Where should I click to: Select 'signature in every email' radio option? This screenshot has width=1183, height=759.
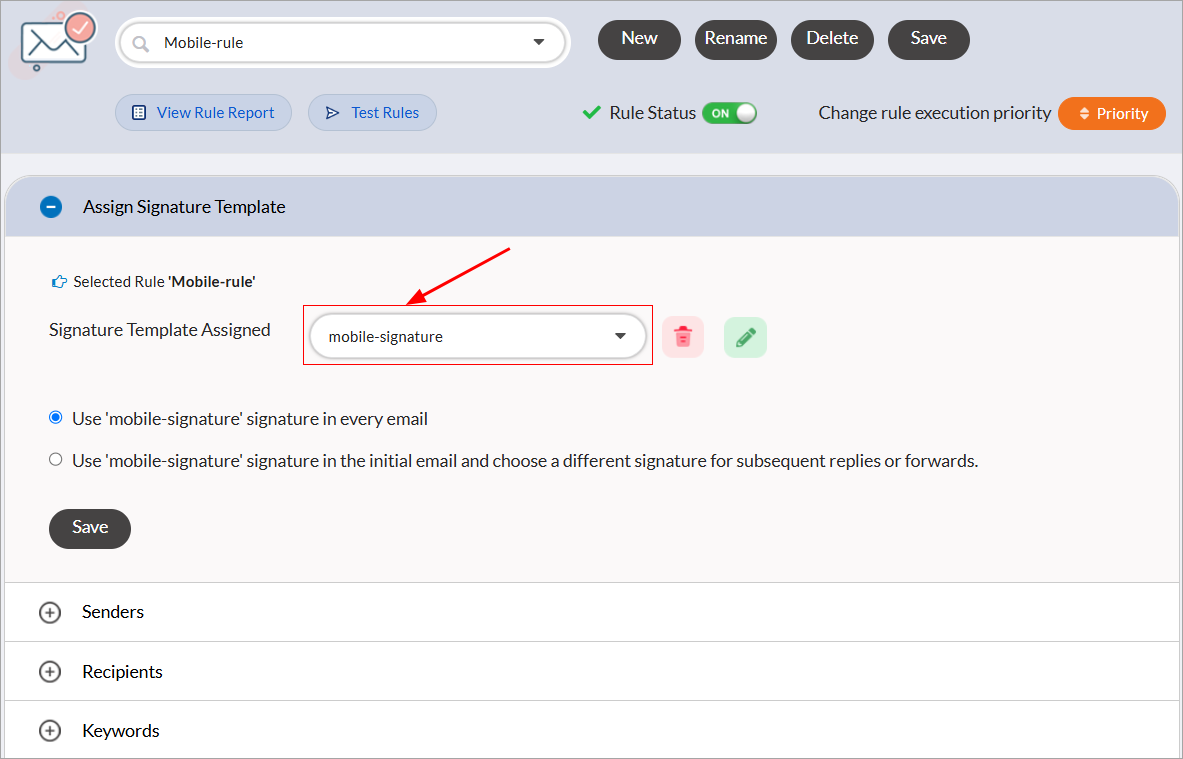[x=56, y=418]
